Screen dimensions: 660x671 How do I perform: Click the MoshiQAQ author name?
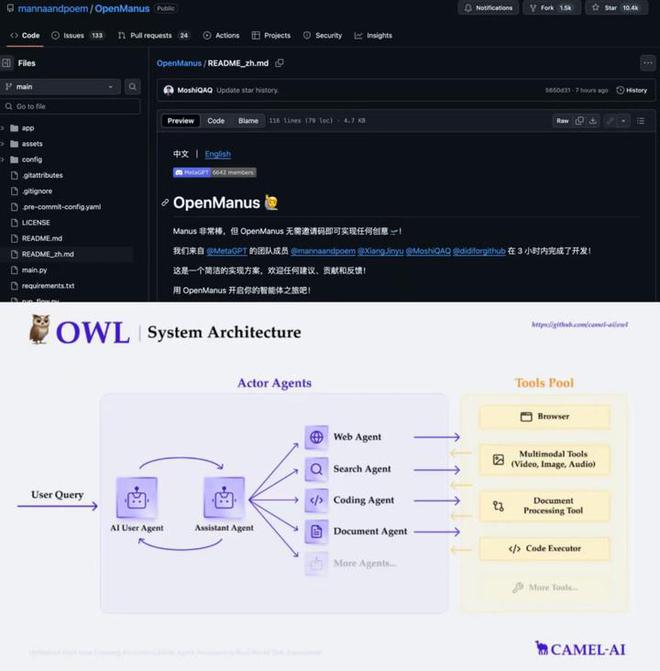(x=195, y=90)
